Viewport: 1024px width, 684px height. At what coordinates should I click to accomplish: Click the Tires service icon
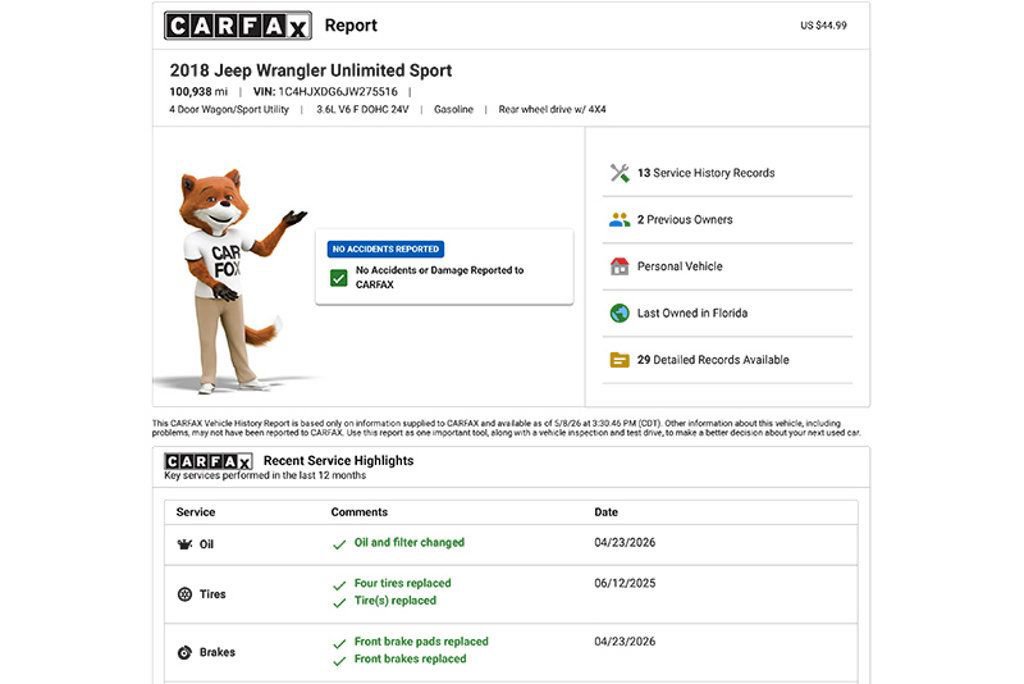coord(185,594)
